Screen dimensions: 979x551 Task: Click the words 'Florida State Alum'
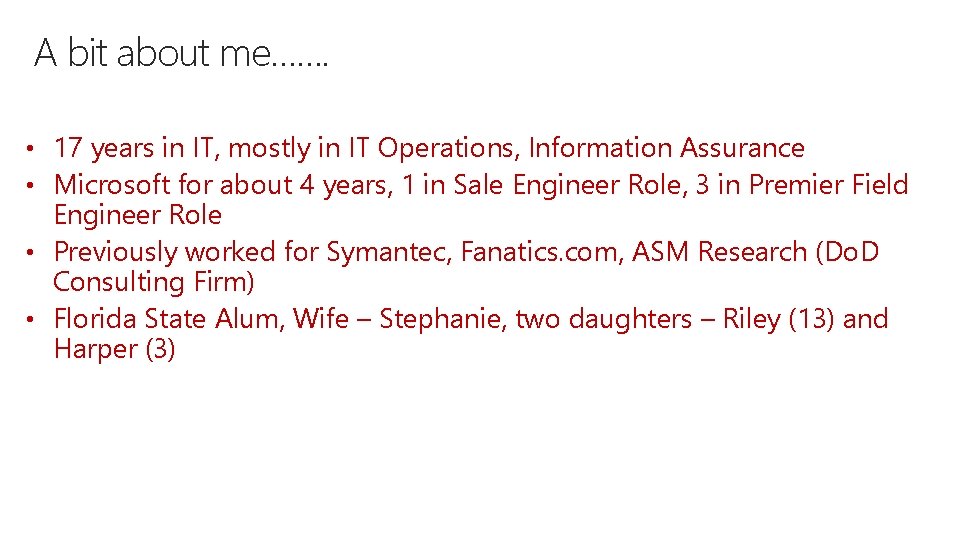(165, 319)
